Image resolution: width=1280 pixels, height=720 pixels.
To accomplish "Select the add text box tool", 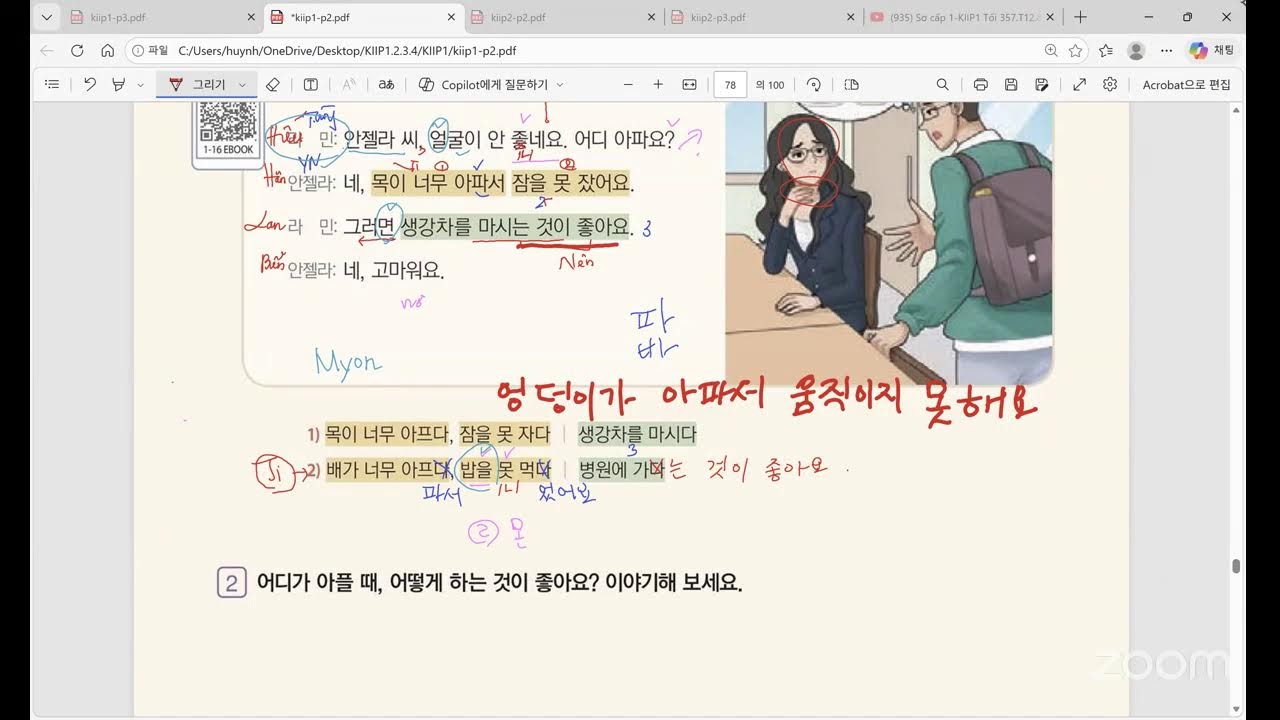I will point(311,85).
